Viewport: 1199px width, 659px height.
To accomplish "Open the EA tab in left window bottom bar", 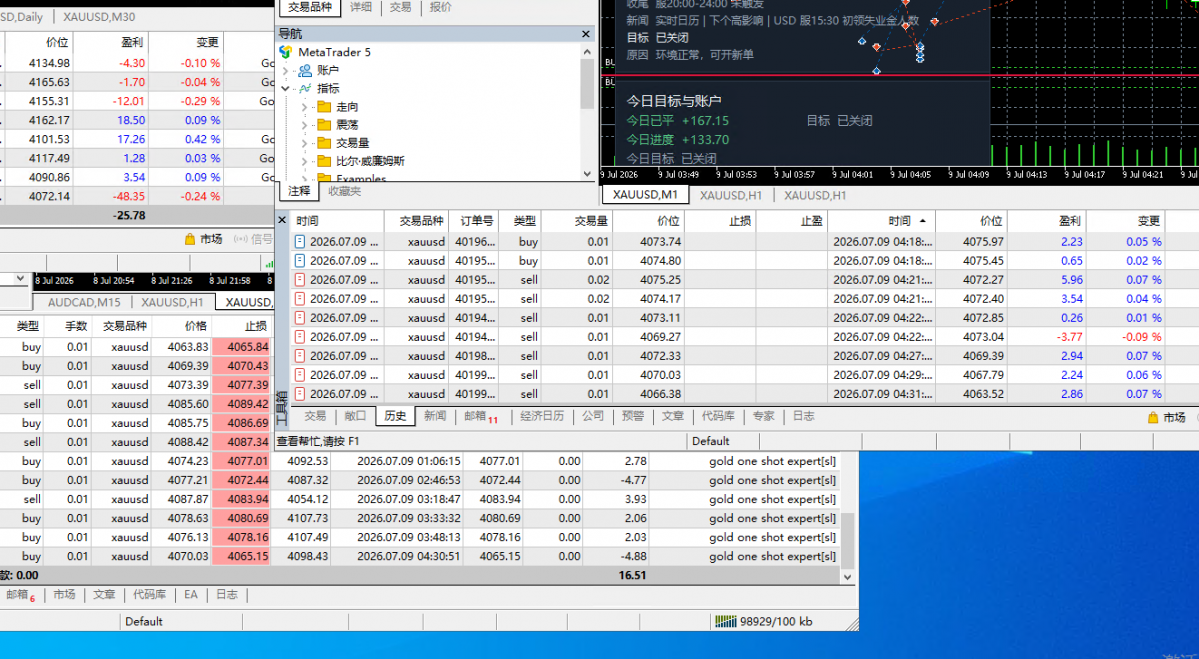I will 190,594.
